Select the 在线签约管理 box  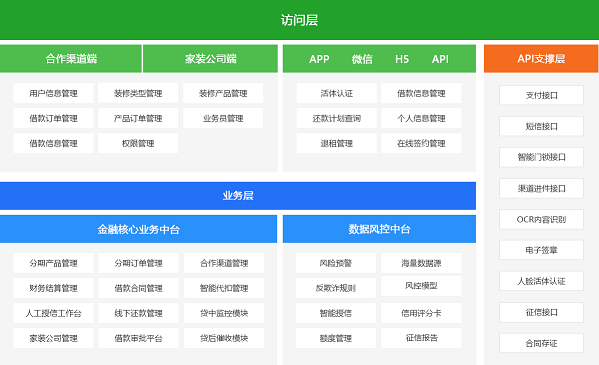(x=421, y=143)
